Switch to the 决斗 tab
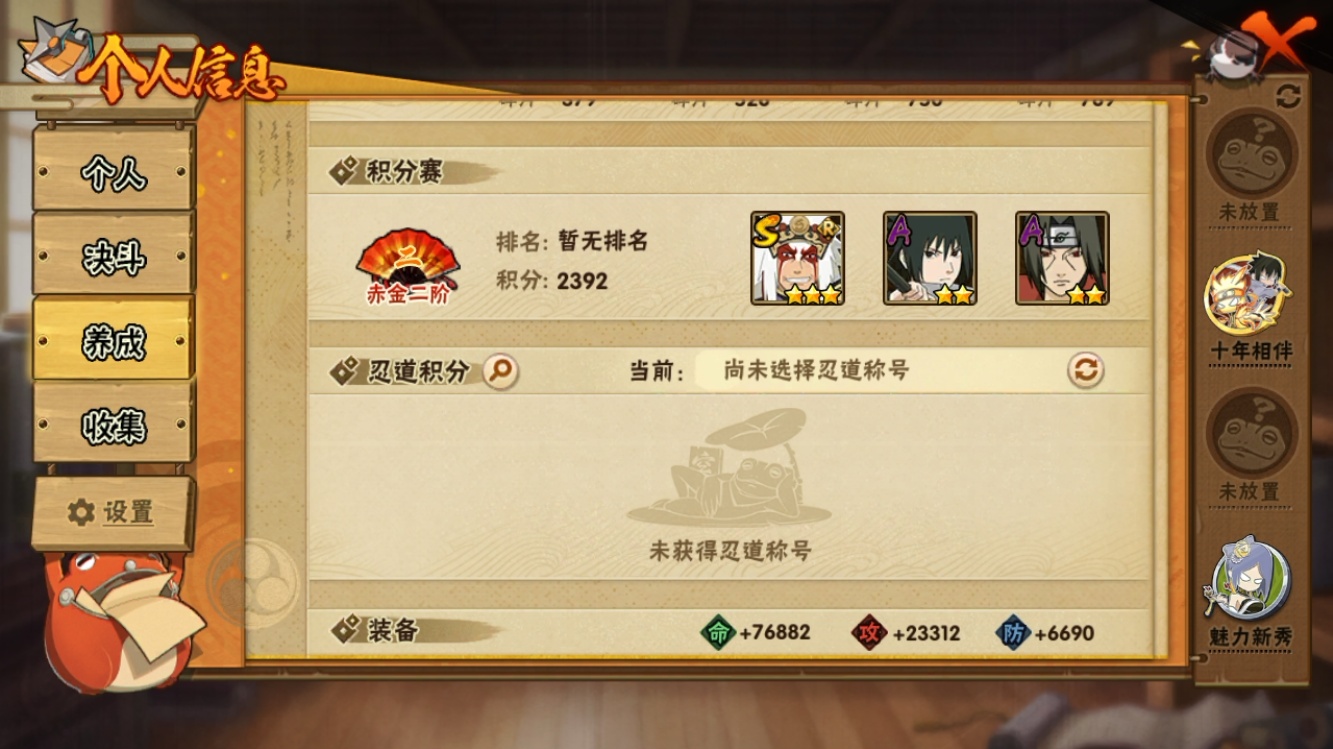 coord(114,257)
